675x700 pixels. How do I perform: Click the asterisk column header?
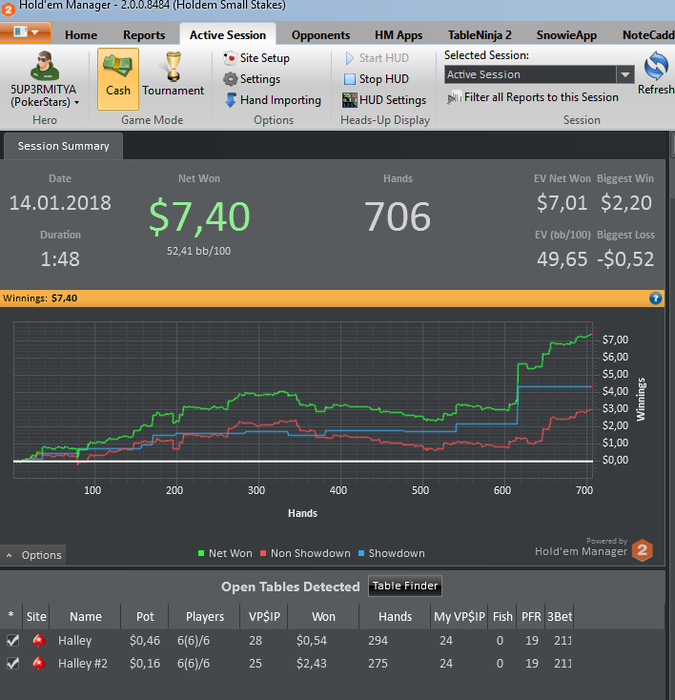tap(11, 616)
